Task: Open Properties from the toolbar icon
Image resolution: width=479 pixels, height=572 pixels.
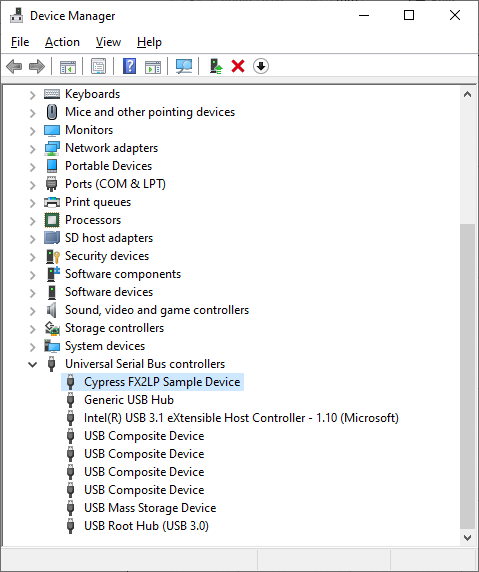Action: click(98, 66)
